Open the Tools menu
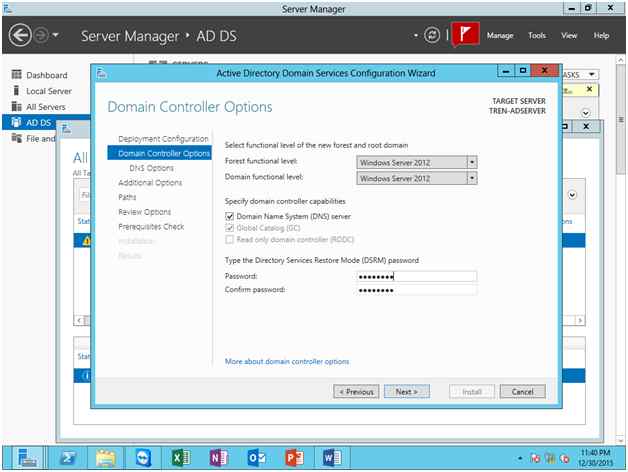This screenshot has height=472, width=628. [x=537, y=35]
